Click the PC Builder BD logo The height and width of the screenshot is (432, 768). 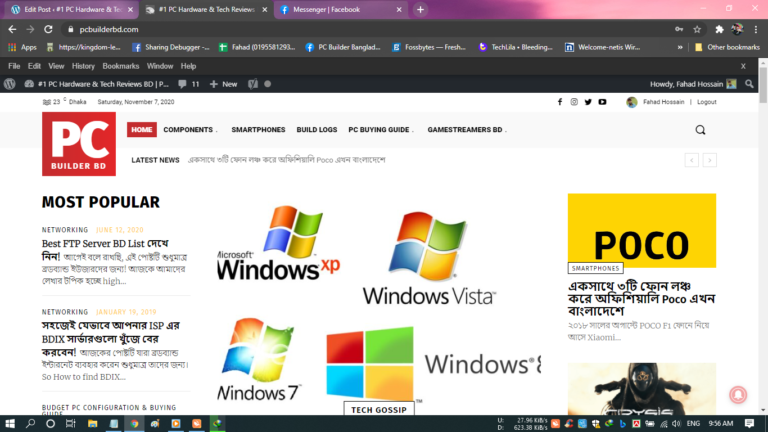(x=79, y=144)
